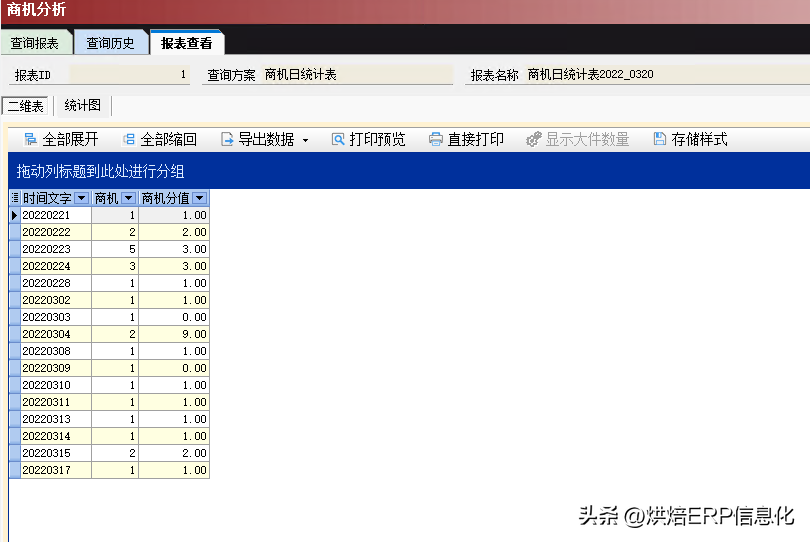This screenshot has height=542, width=810.
Task: Select the cell 20220303
Action: click(56, 317)
